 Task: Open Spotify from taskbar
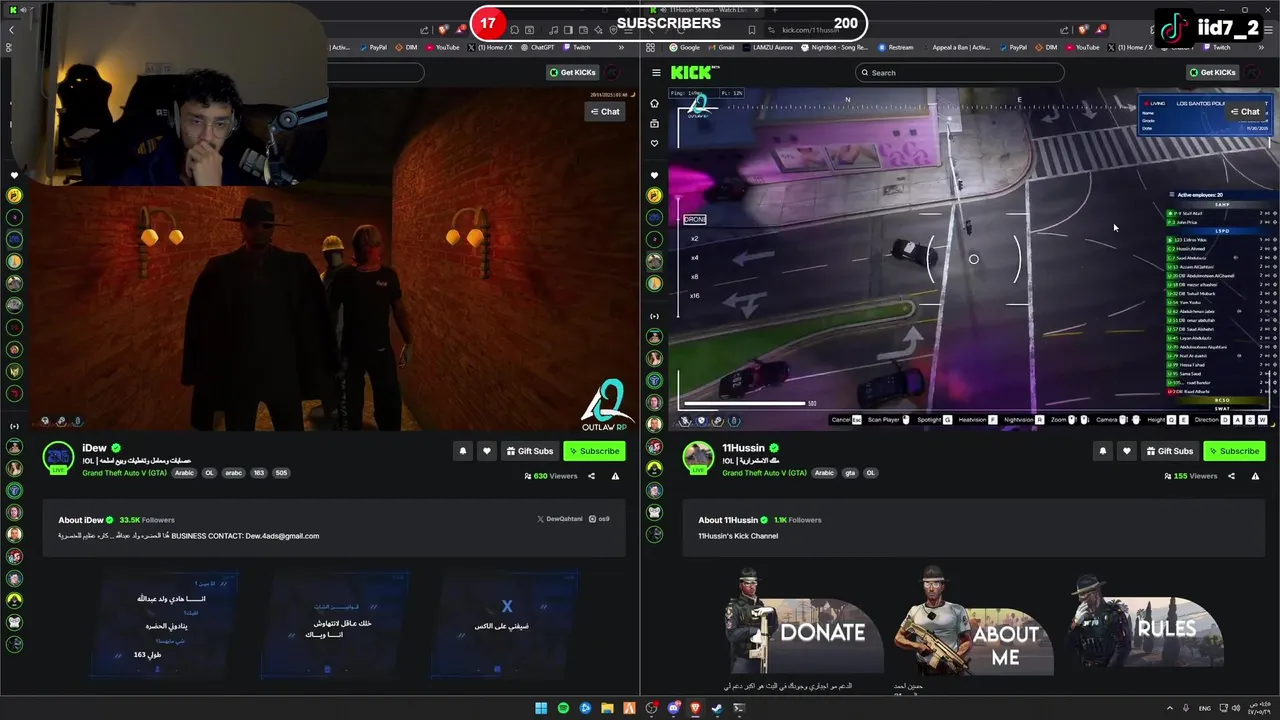tap(563, 708)
